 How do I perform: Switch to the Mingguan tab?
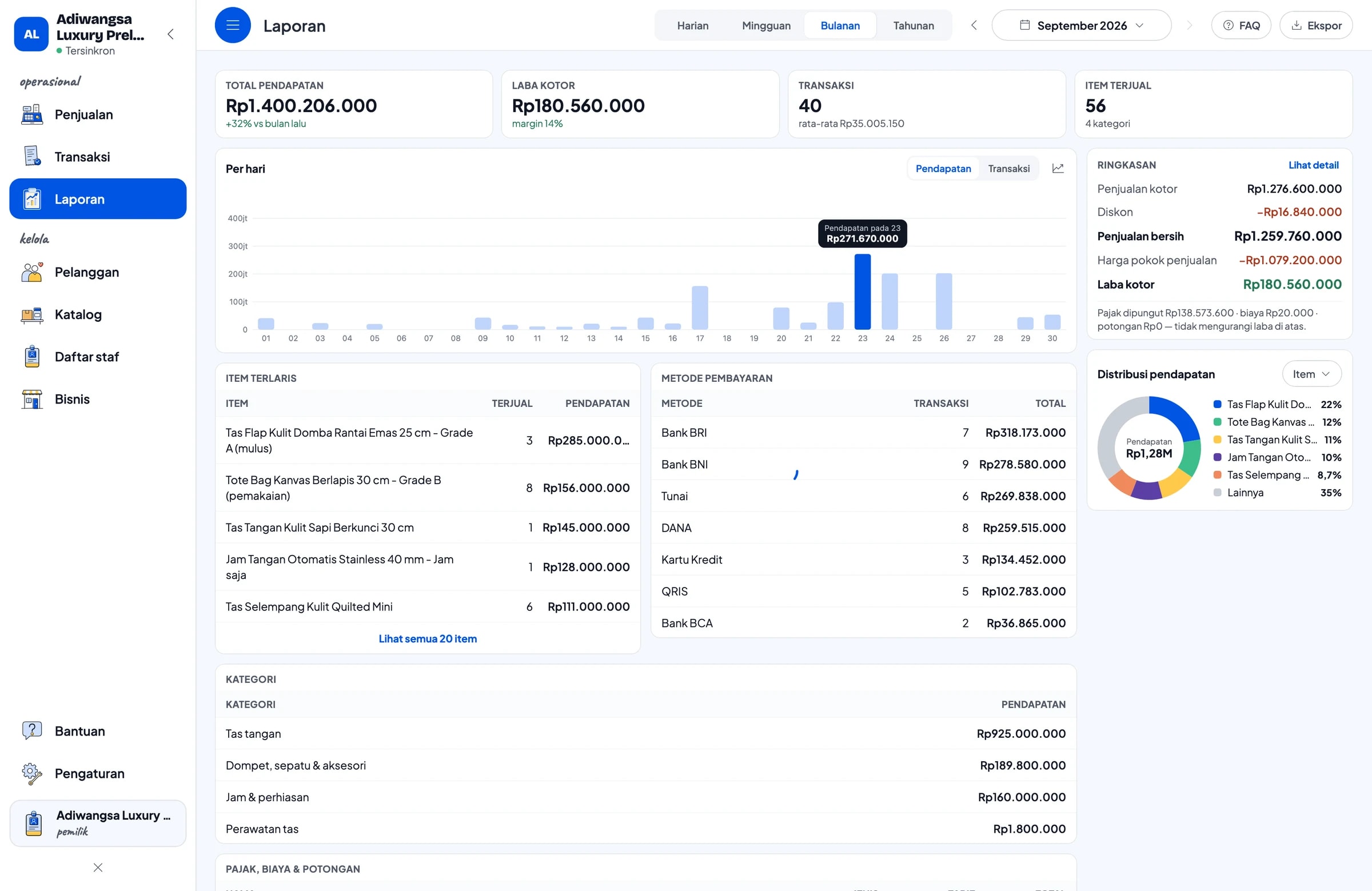(766, 25)
